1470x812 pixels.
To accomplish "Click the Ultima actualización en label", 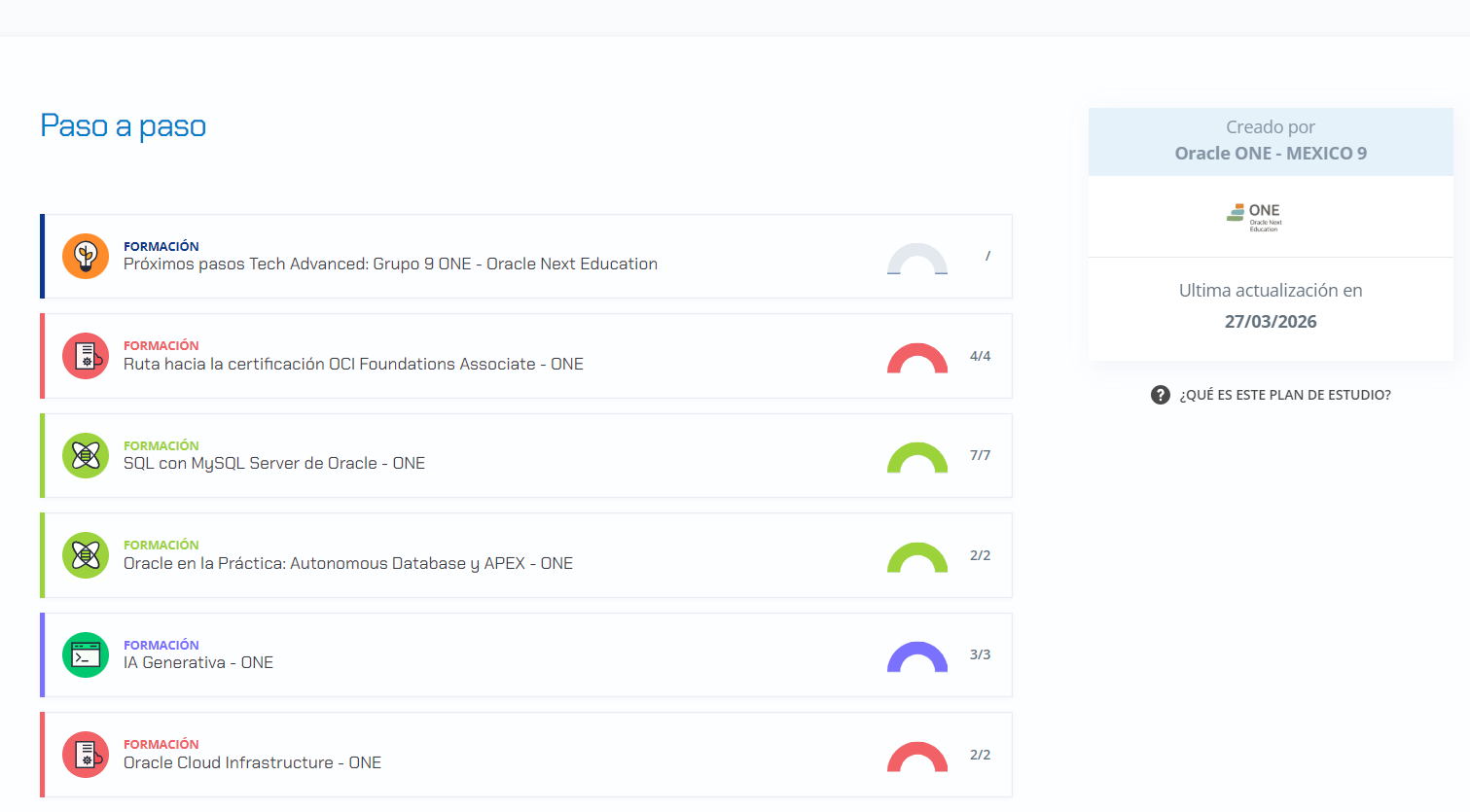I will 1271,291.
